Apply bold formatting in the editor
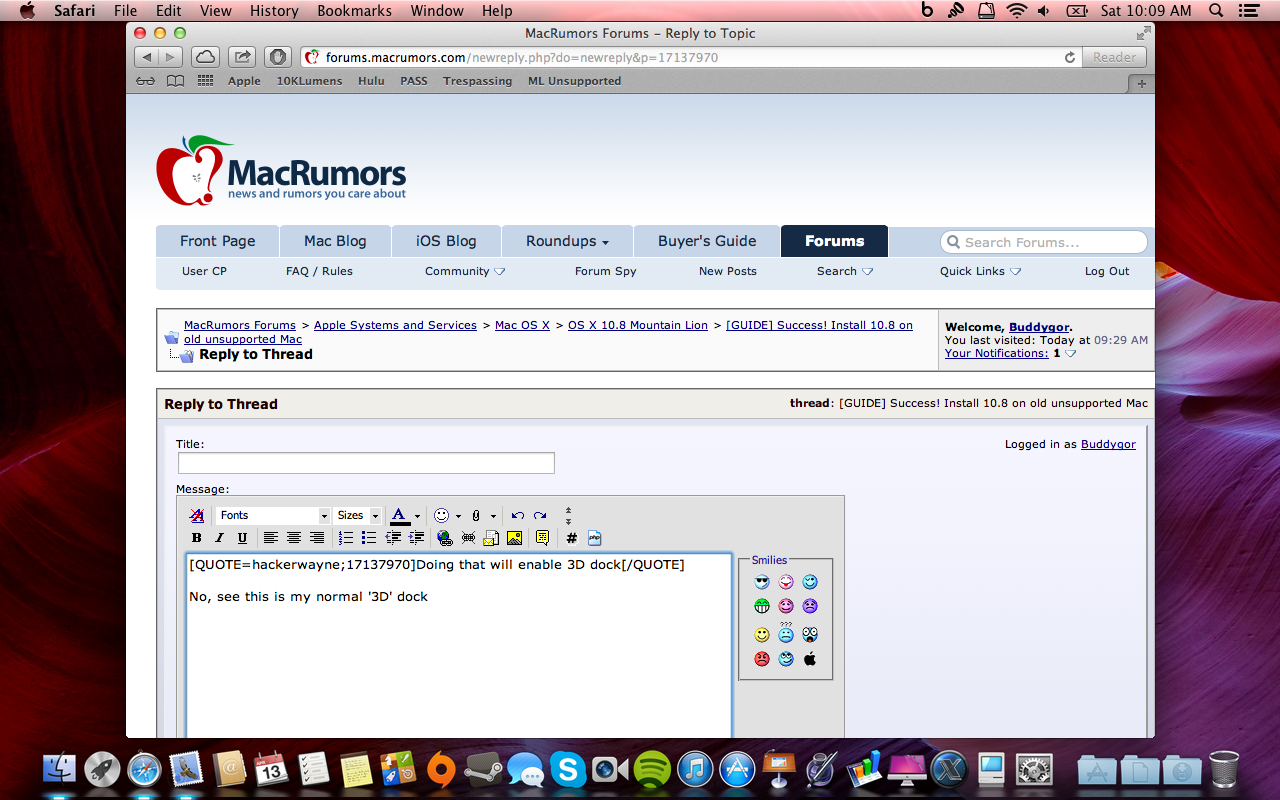Viewport: 1280px width, 800px height. pyautogui.click(x=197, y=538)
